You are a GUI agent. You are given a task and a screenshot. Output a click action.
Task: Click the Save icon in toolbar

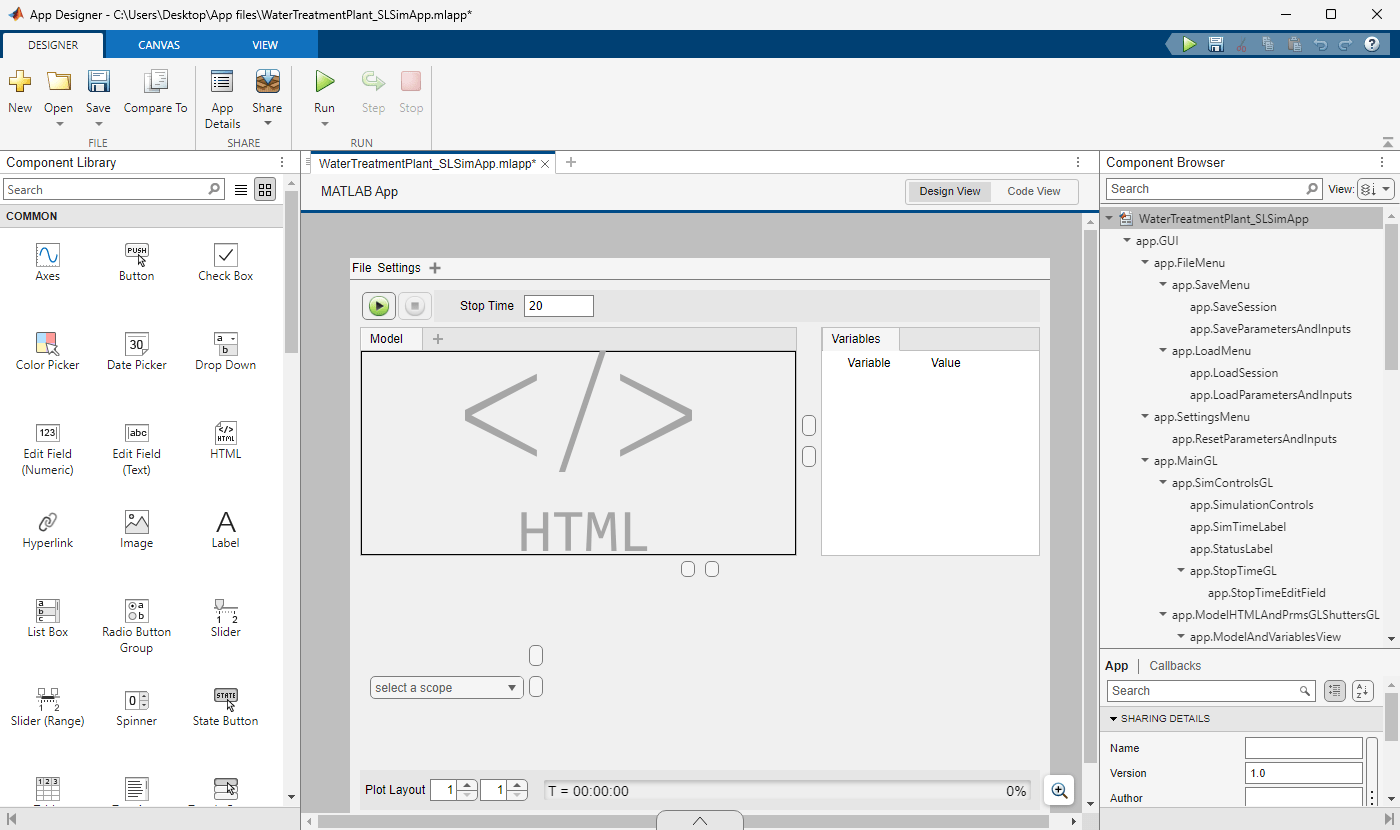pos(98,82)
